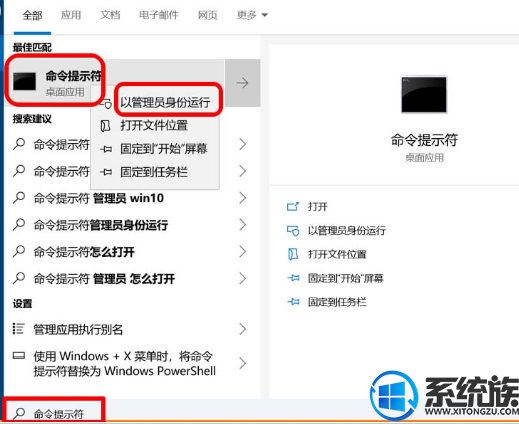Expand chevron for 命令提示符怎么打开 suggestion
This screenshot has height=424, width=519.
(243, 252)
